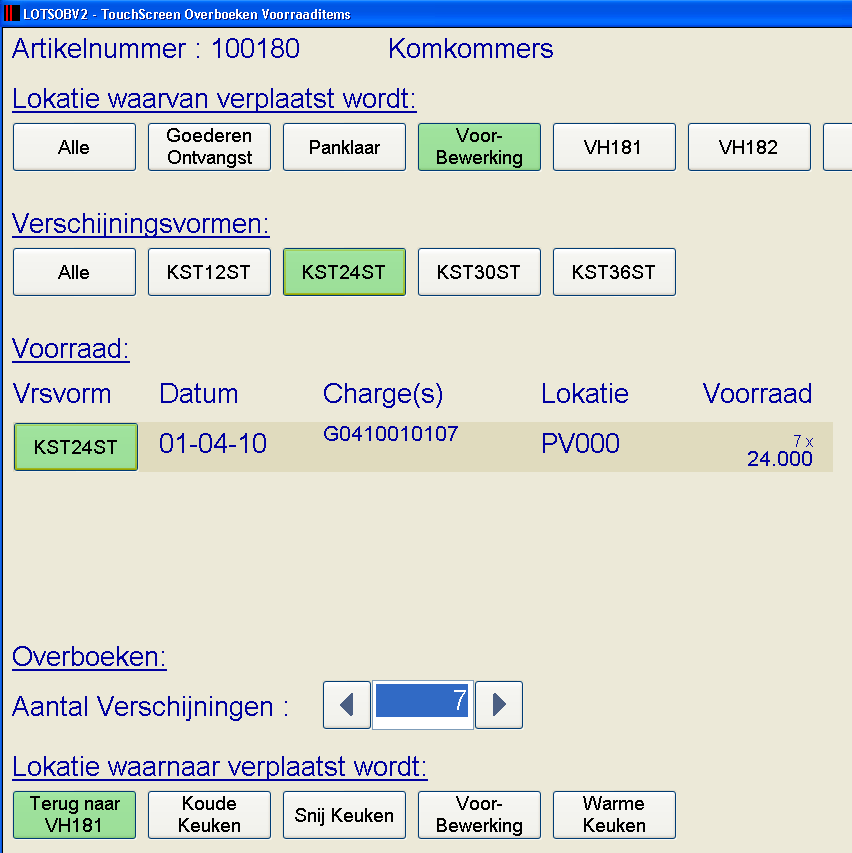The width and height of the screenshot is (852, 853).
Task: Click the underlined 'Voorraad:' heading
Action: pos(70,349)
